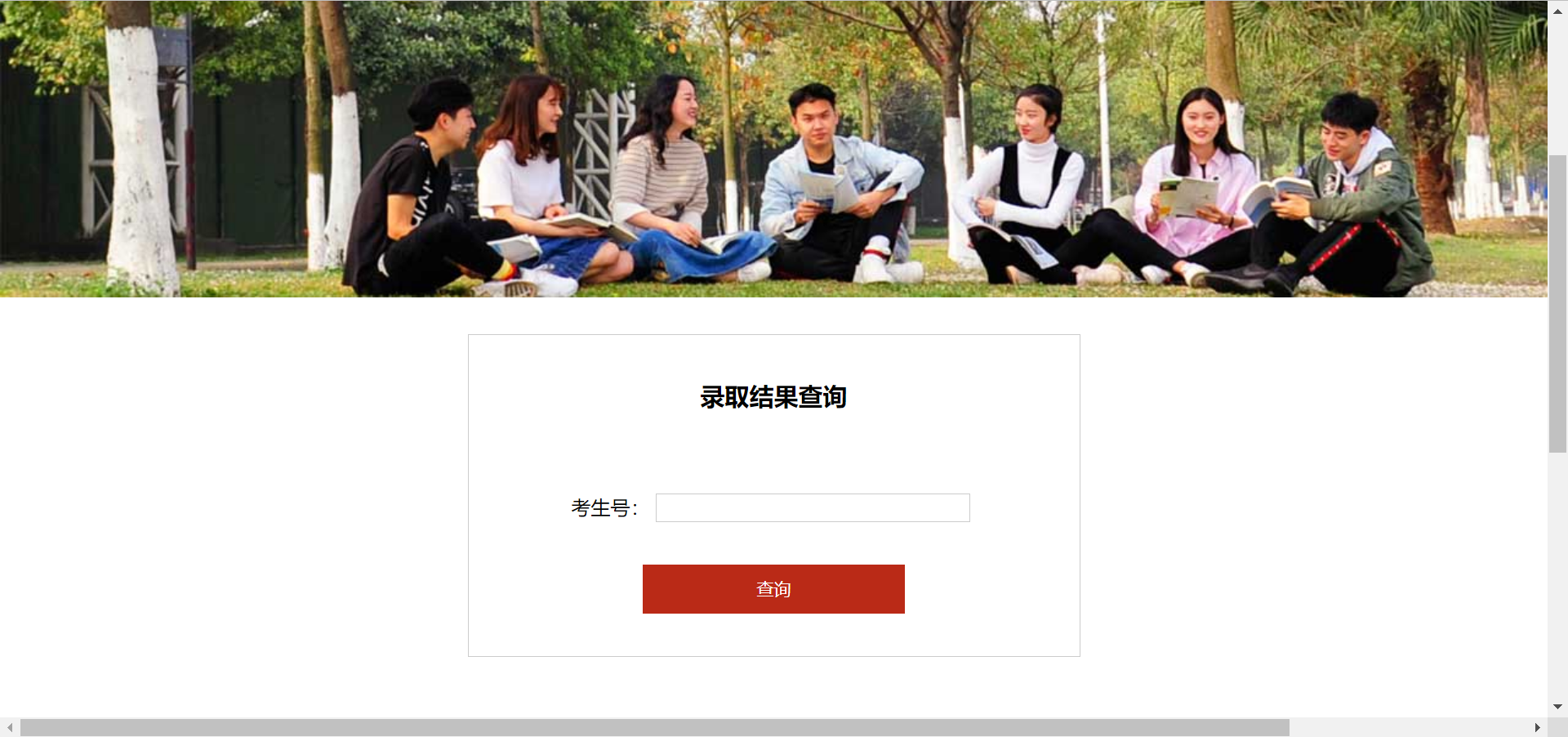Viewport: 1568px width, 737px height.
Task: Click the horizontal scrollbar right arrow
Action: point(1538,727)
